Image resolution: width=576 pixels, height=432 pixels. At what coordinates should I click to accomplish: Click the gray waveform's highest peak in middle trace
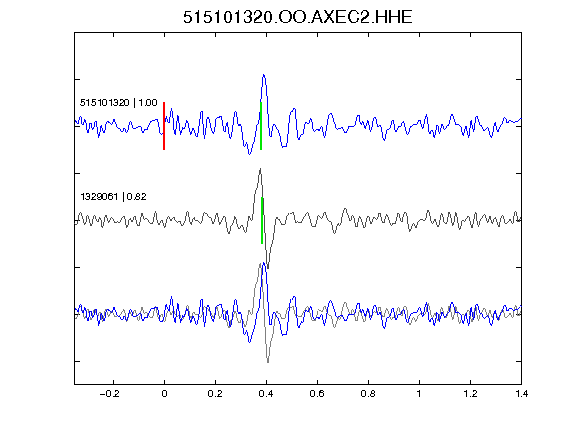[260, 169]
